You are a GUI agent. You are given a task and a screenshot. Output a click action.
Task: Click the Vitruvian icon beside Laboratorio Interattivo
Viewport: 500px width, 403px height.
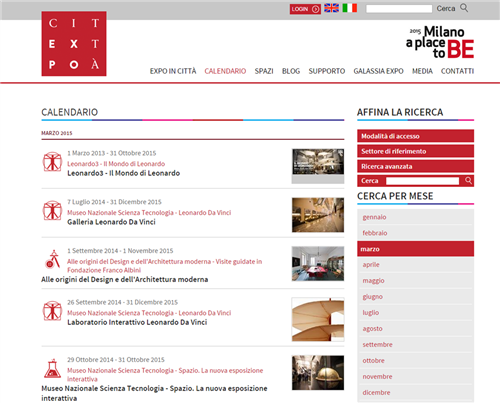[52, 311]
